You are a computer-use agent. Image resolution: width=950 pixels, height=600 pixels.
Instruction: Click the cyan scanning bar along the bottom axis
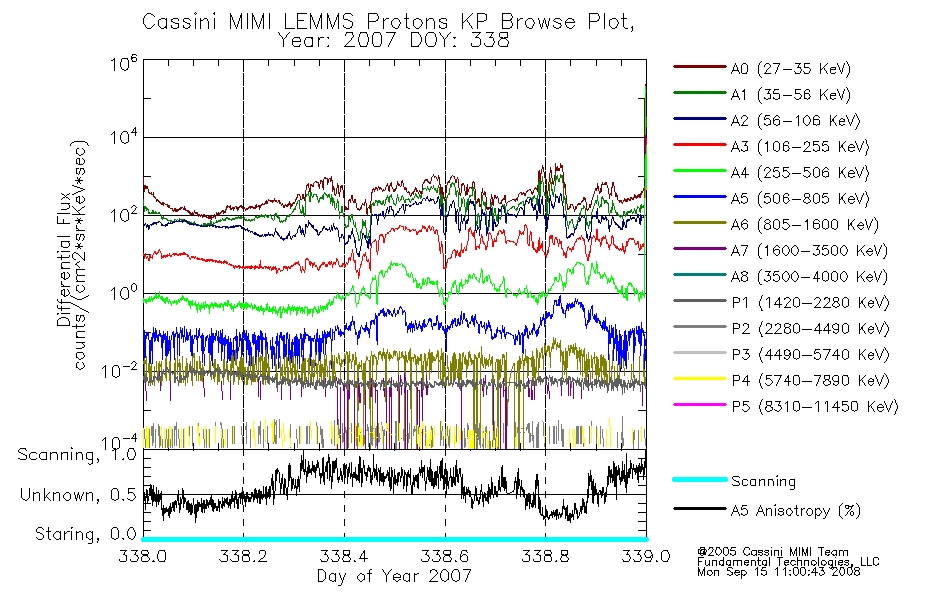point(394,539)
